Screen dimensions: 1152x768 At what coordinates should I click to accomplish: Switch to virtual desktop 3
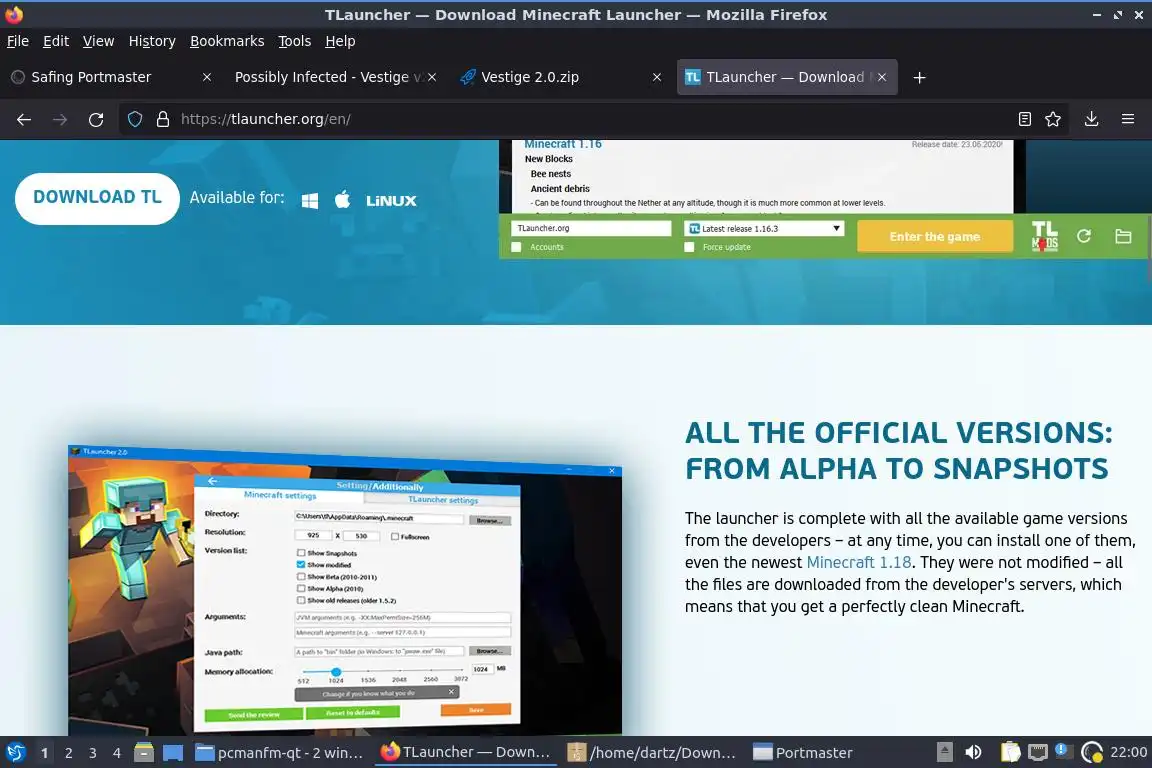point(93,753)
